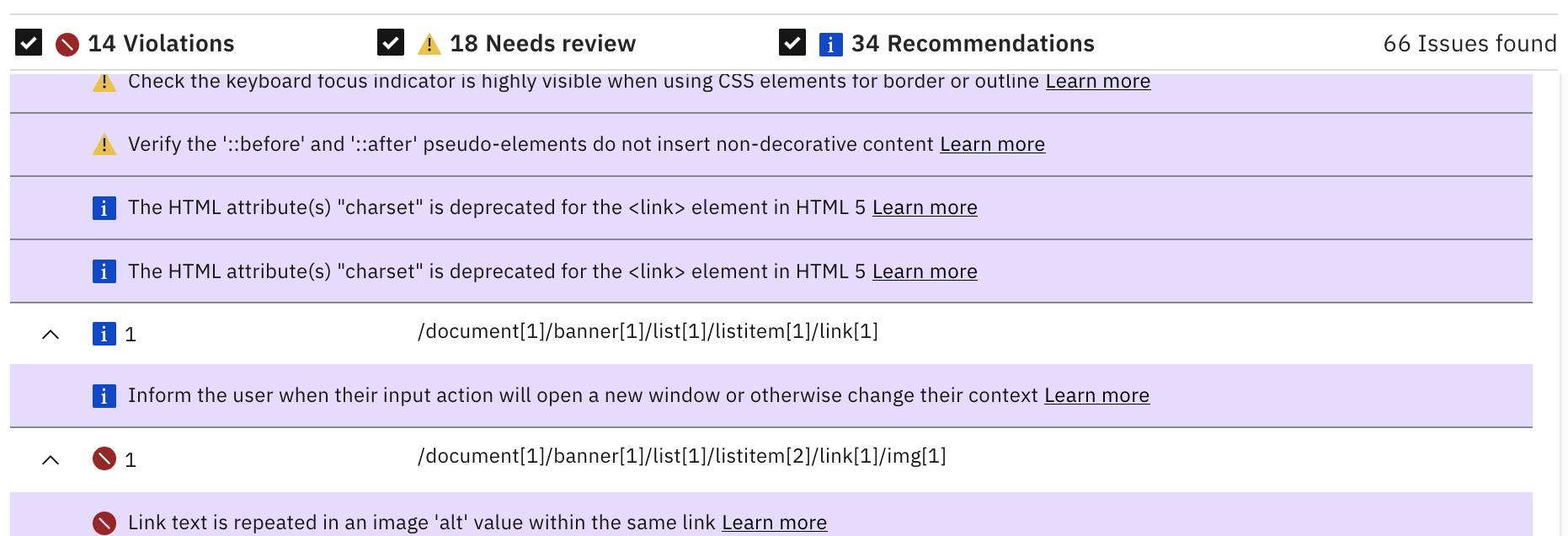The height and width of the screenshot is (536, 1568).
Task: Select the xpath for listitem[2] image violation
Action: tap(681, 456)
